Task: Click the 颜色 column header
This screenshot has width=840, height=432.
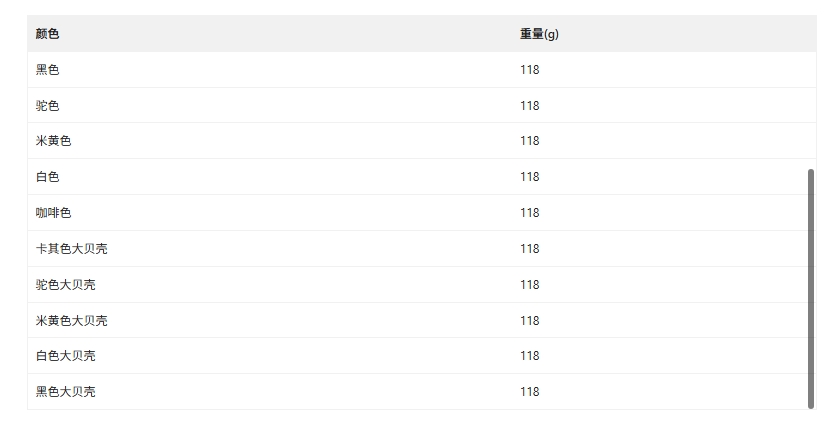Action: click(x=47, y=34)
